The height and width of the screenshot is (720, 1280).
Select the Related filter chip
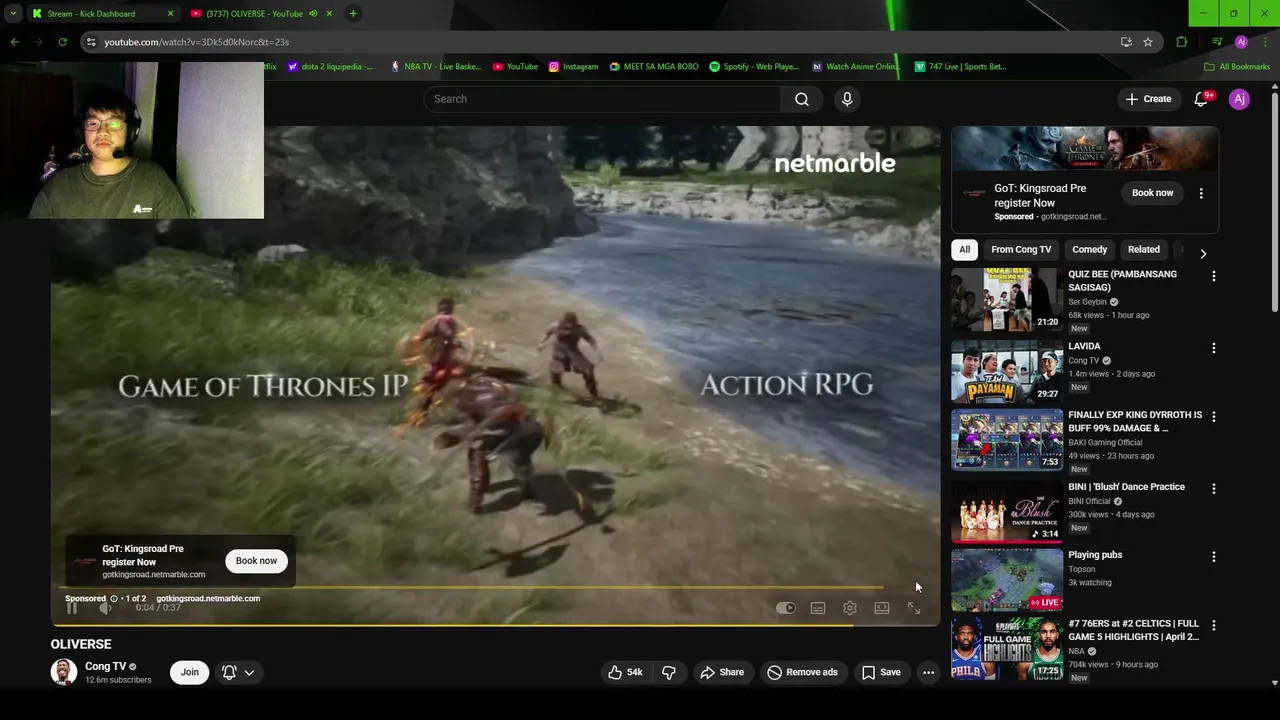1143,250
